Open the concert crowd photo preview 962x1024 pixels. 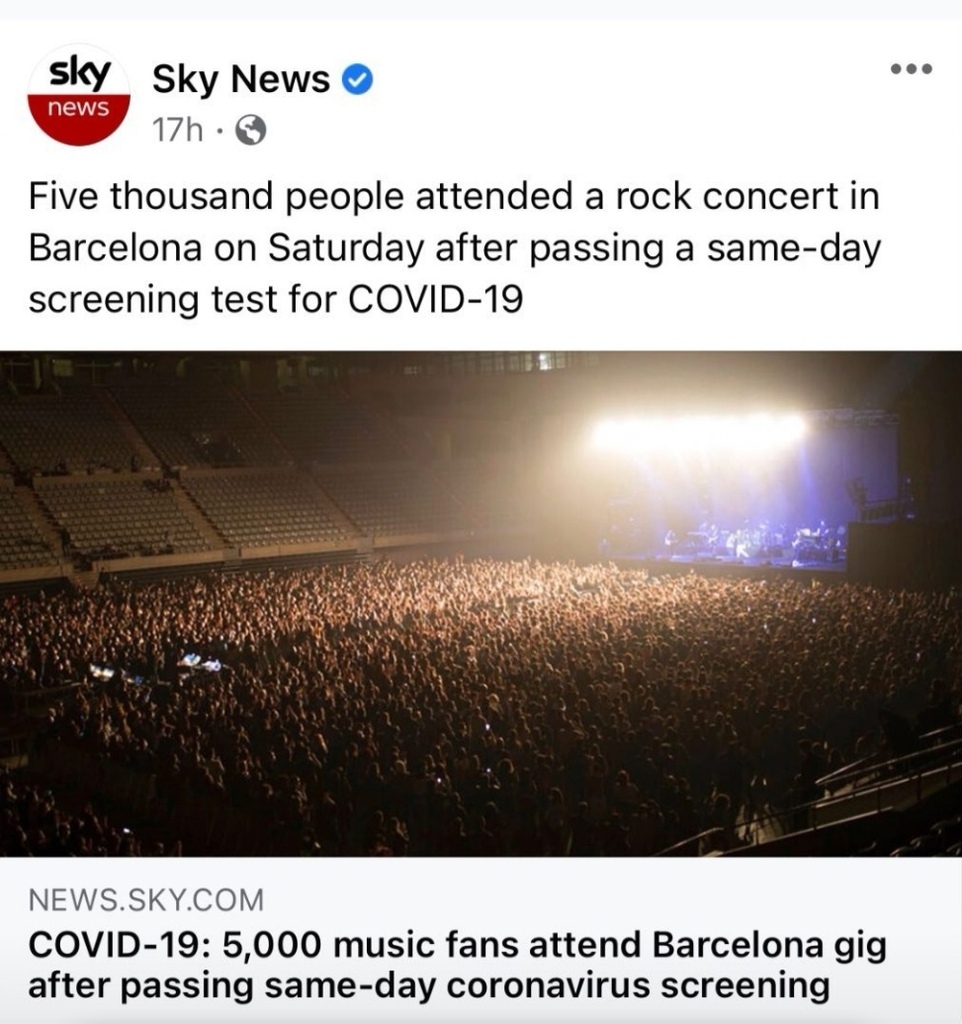pyautogui.click(x=481, y=603)
